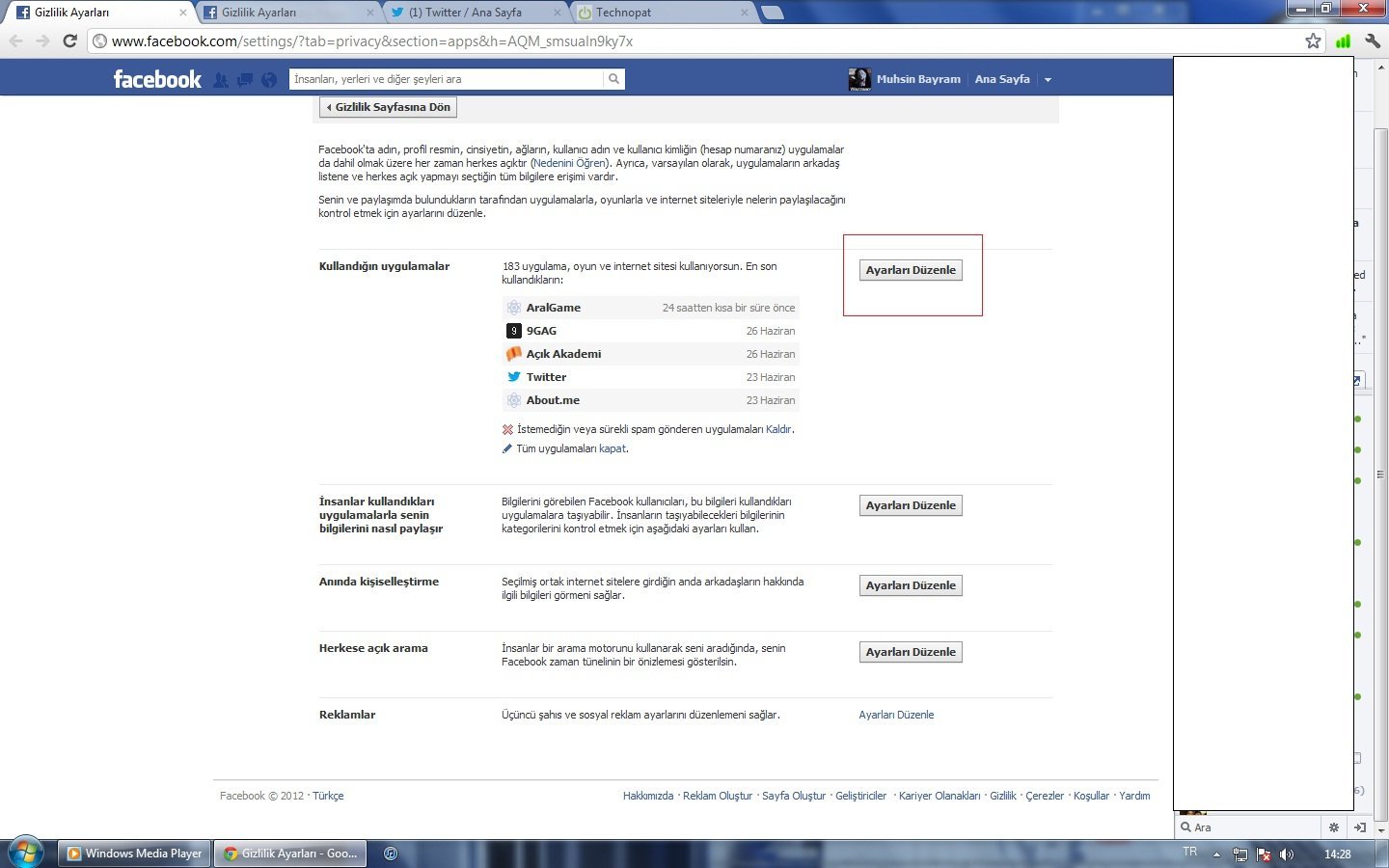This screenshot has height=868, width=1389.
Task: Open the Ayarları Düzenle link for Reklamlar
Action: 896,715
